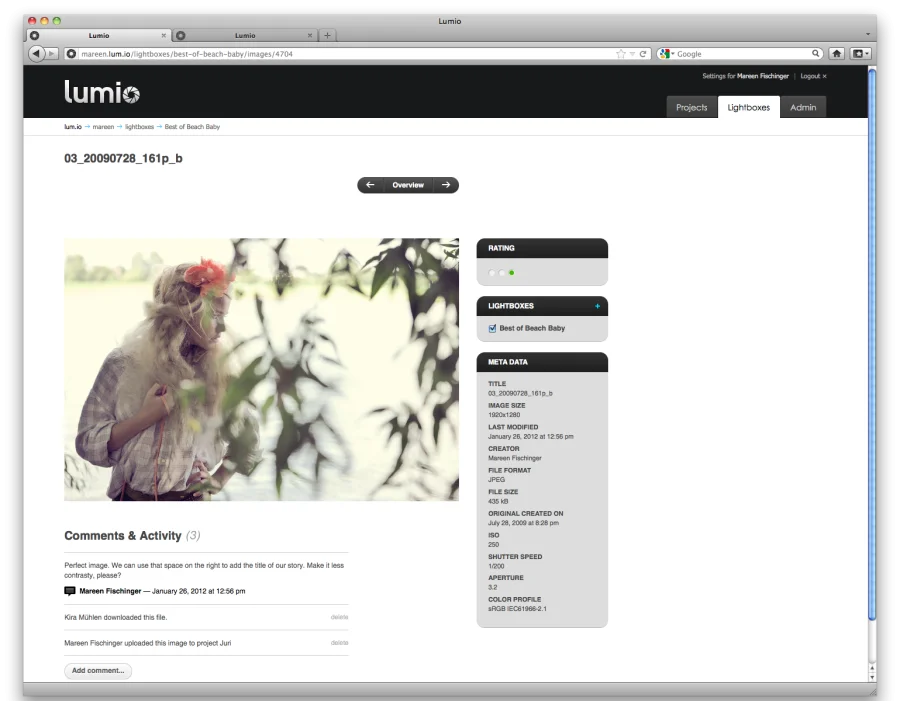900x701 pixels.
Task: Switch to the Projects tab
Action: coord(691,107)
